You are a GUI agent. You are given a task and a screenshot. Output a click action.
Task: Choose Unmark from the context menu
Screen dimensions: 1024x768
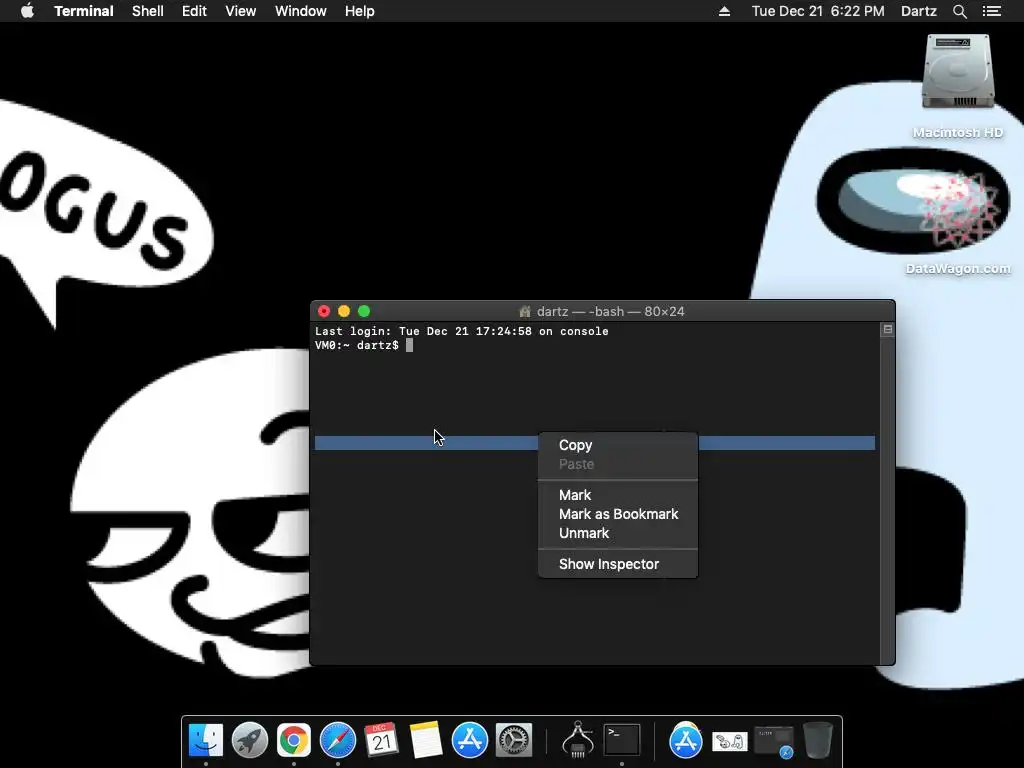618,533
